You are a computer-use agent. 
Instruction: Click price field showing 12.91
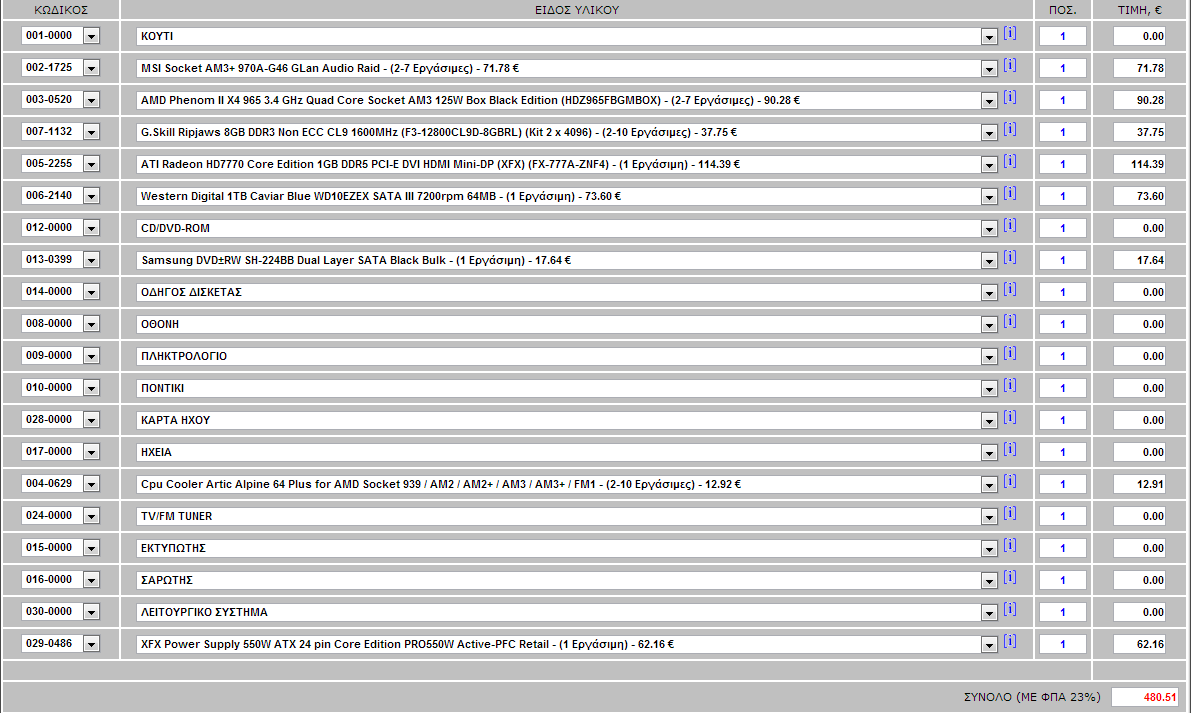tap(1139, 484)
